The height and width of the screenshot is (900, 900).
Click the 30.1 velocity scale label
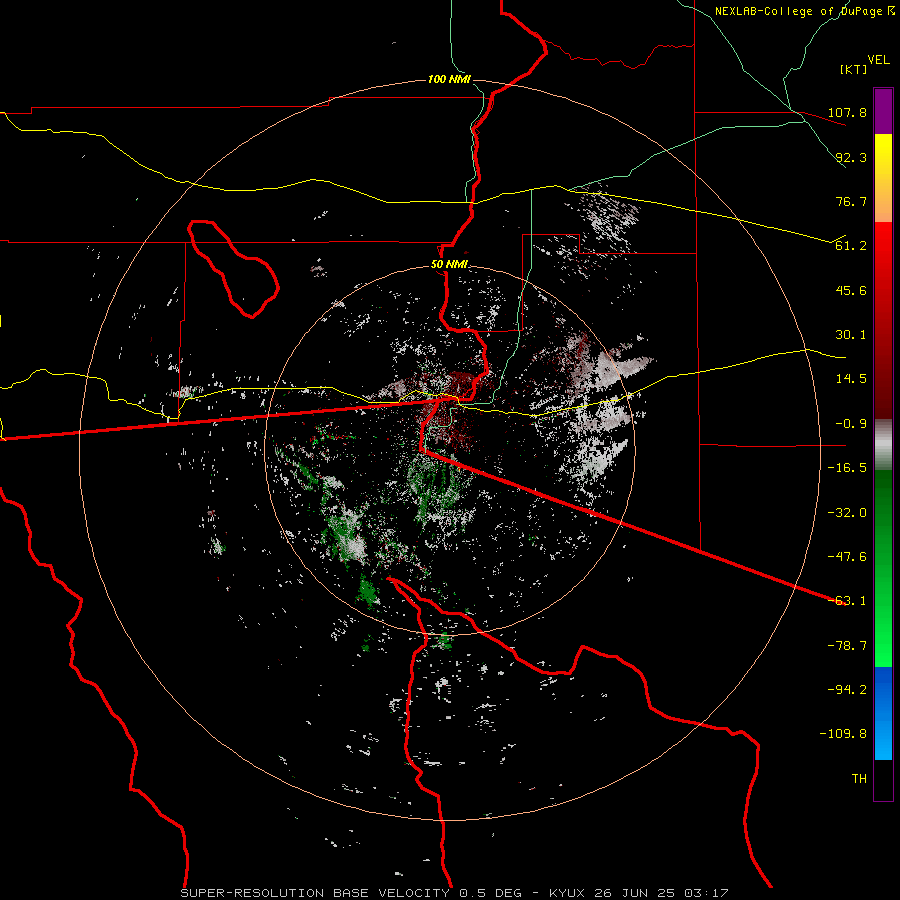click(851, 335)
